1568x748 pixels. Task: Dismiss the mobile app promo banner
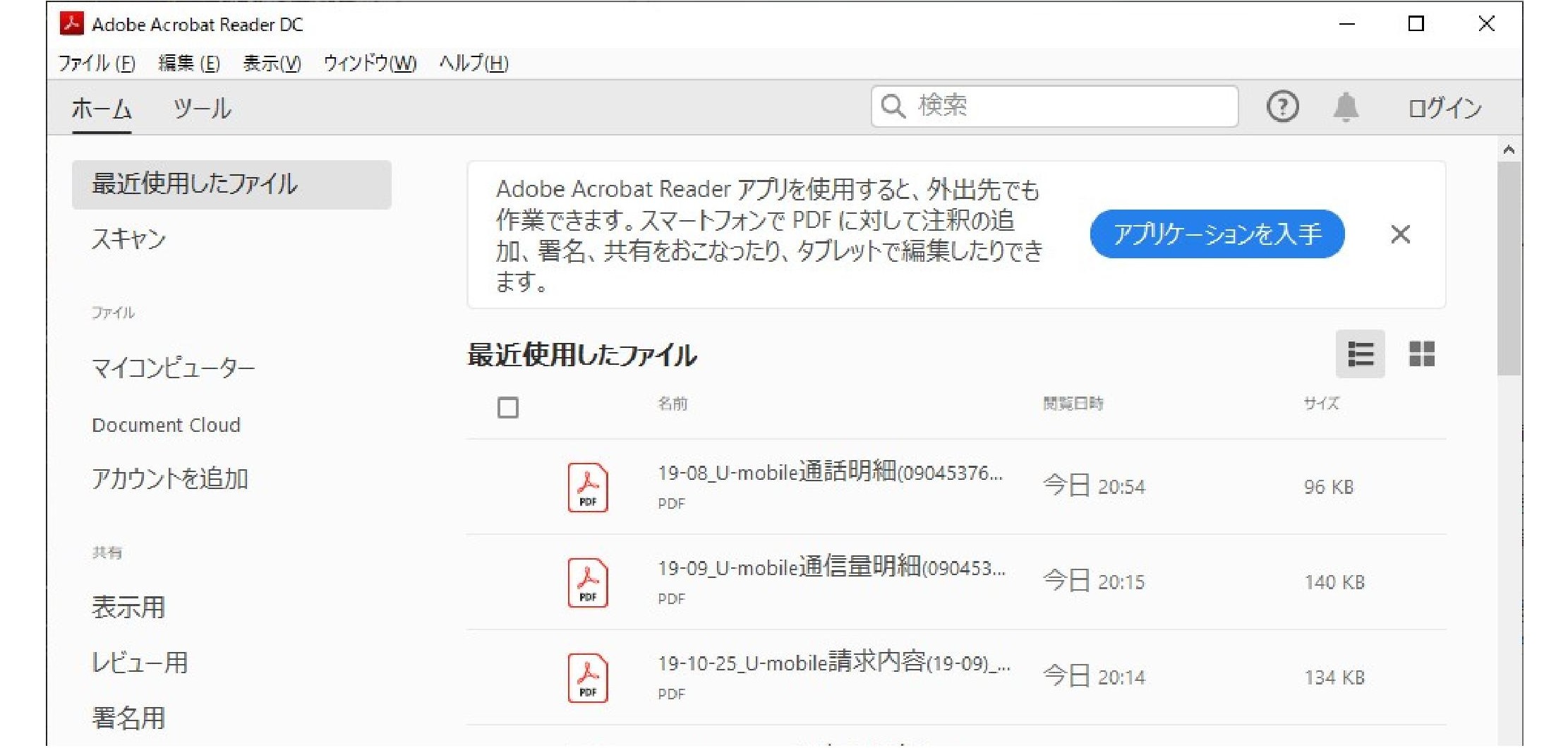1400,234
